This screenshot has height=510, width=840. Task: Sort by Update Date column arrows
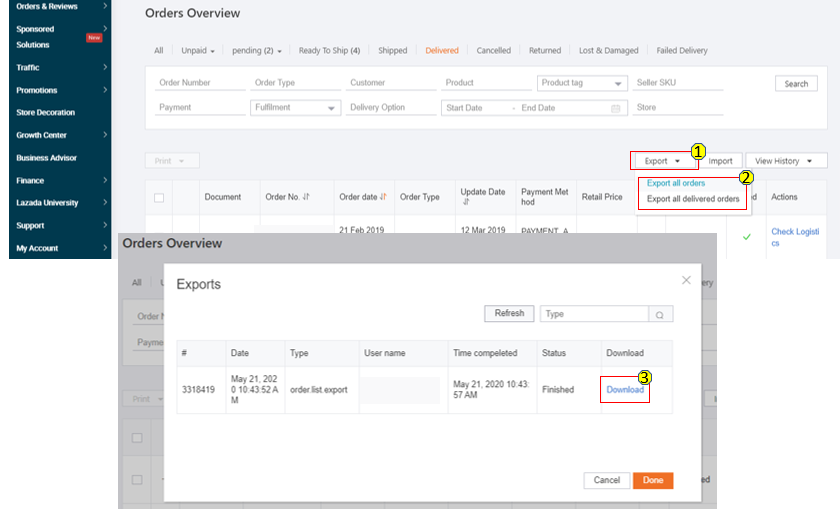coord(465,202)
